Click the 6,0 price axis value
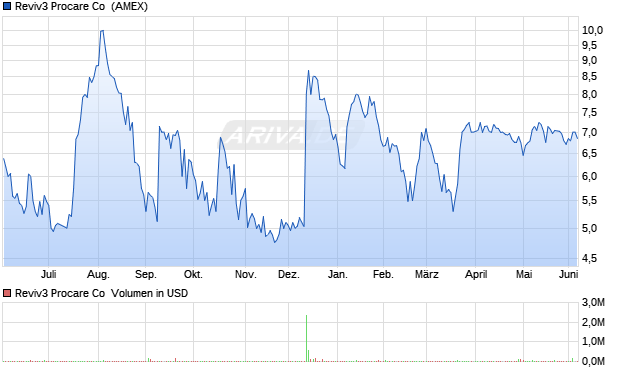 (589, 176)
